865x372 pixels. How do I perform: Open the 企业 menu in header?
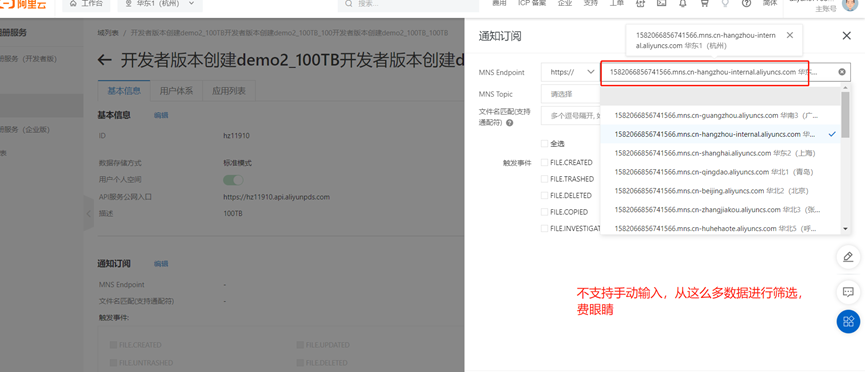[565, 3]
